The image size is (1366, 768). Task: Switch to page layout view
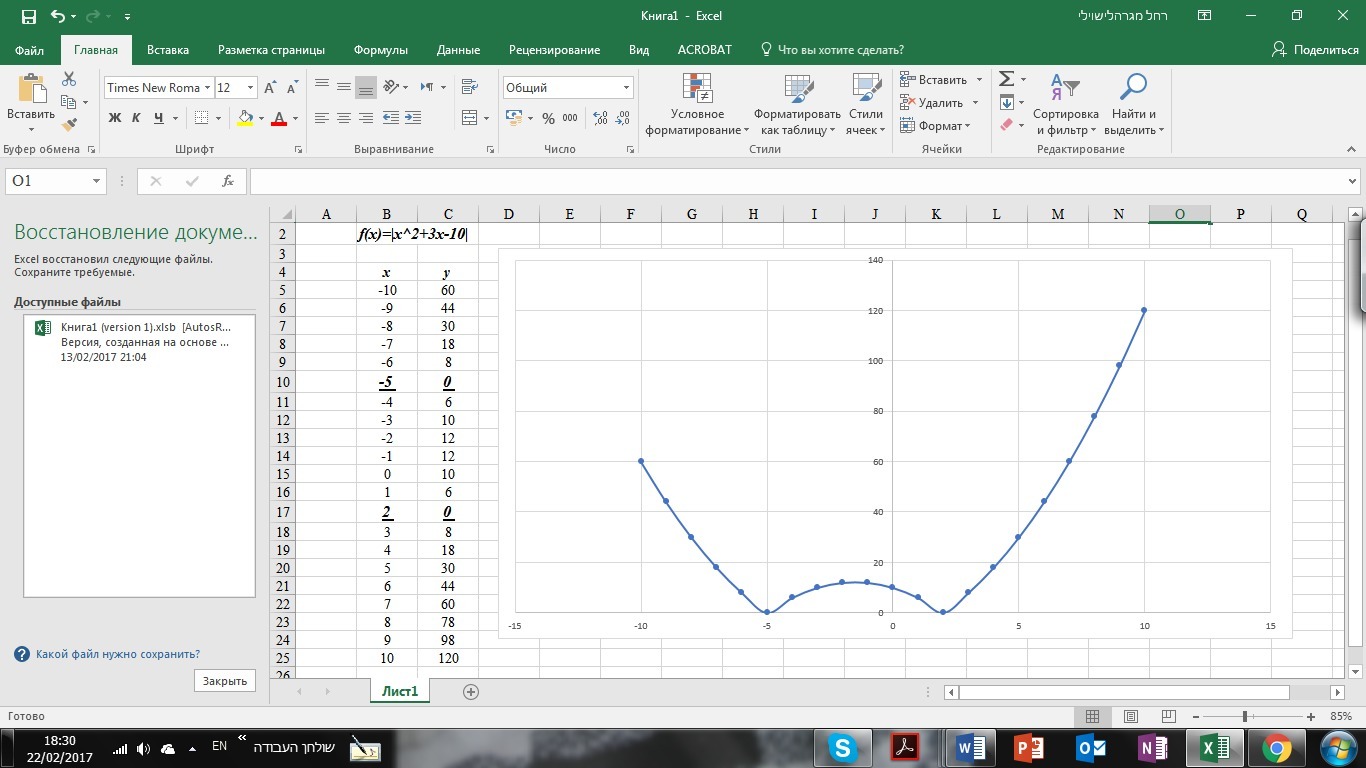1130,717
